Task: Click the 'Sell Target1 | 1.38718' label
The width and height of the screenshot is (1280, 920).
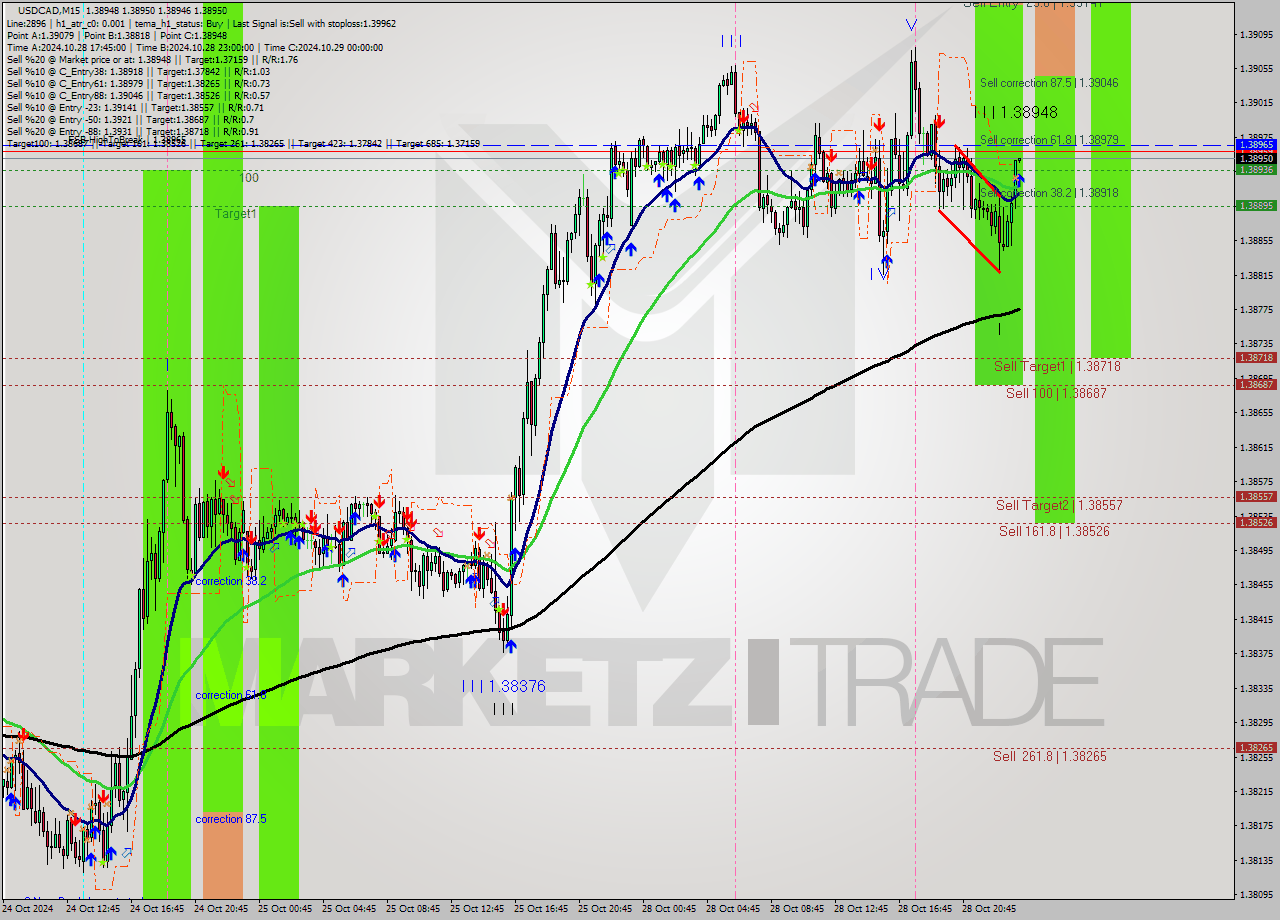Action: [x=1057, y=367]
